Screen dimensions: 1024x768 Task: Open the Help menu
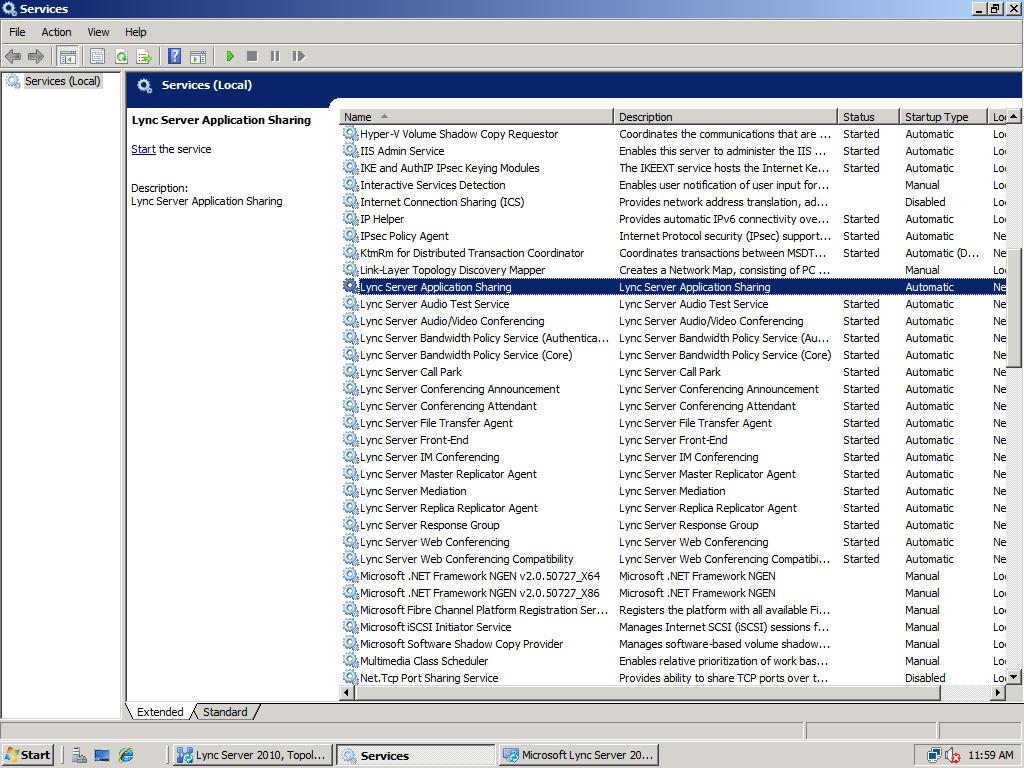136,32
